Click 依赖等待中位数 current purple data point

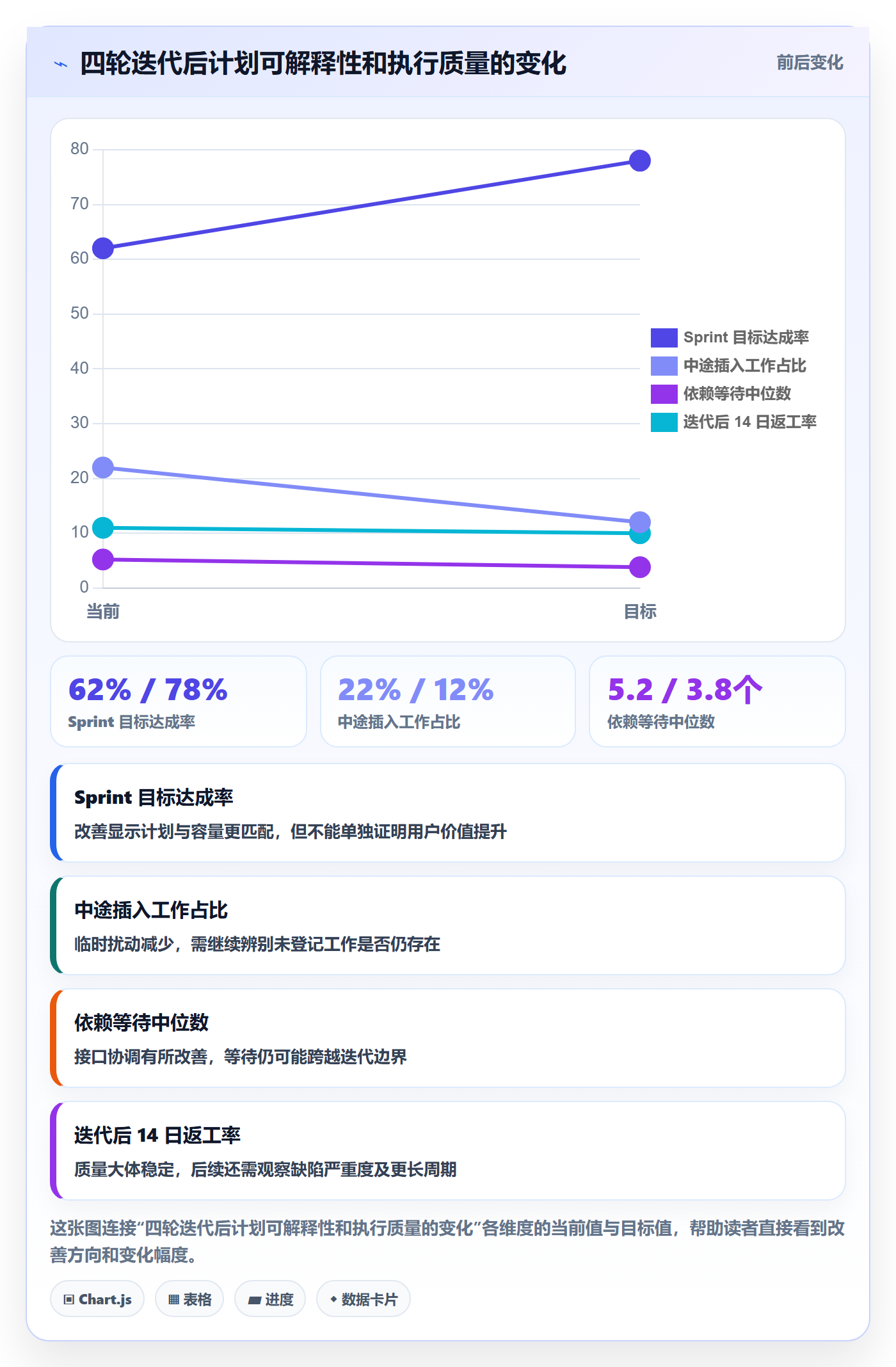[x=103, y=559]
